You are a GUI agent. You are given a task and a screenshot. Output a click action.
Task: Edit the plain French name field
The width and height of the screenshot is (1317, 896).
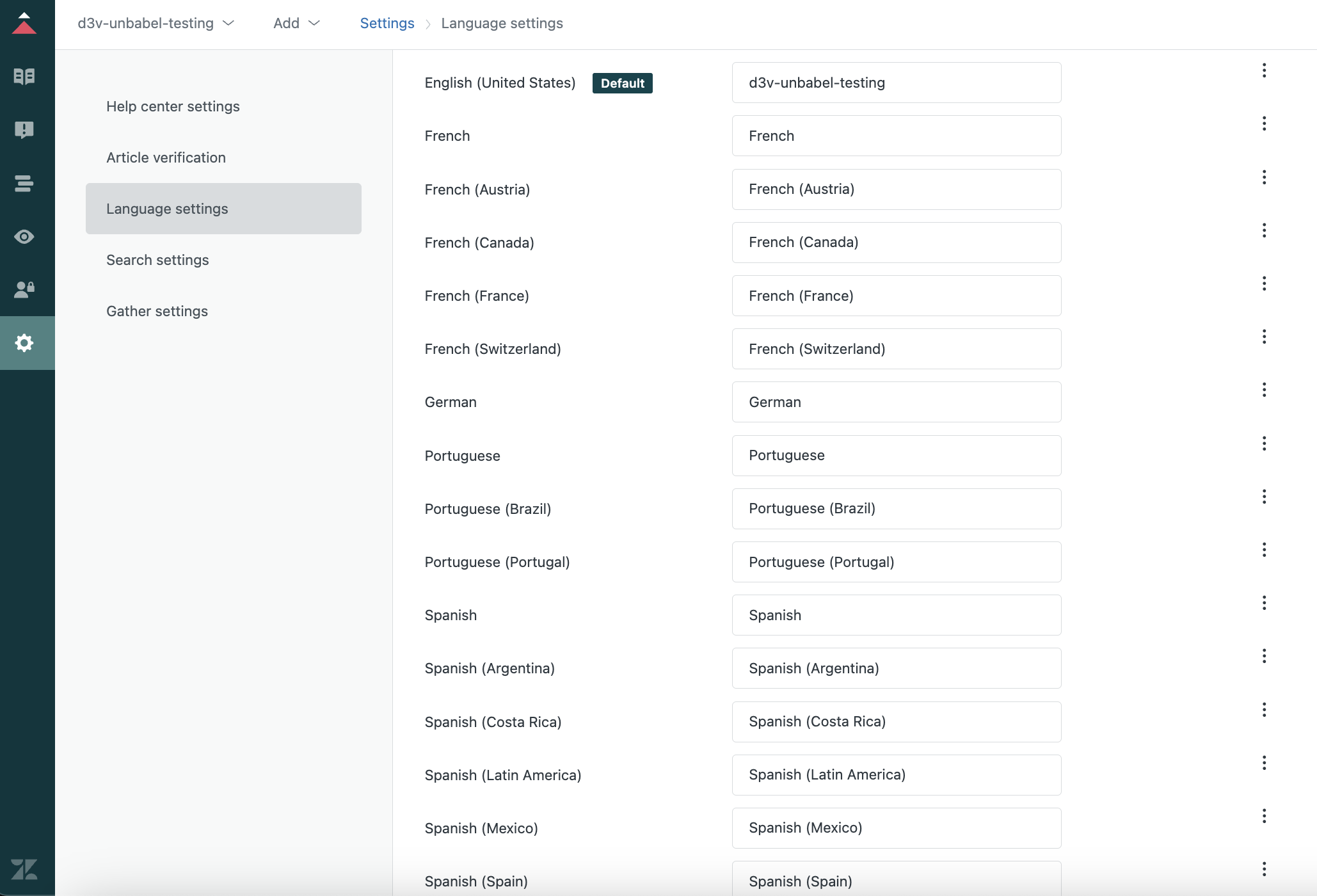click(x=897, y=136)
